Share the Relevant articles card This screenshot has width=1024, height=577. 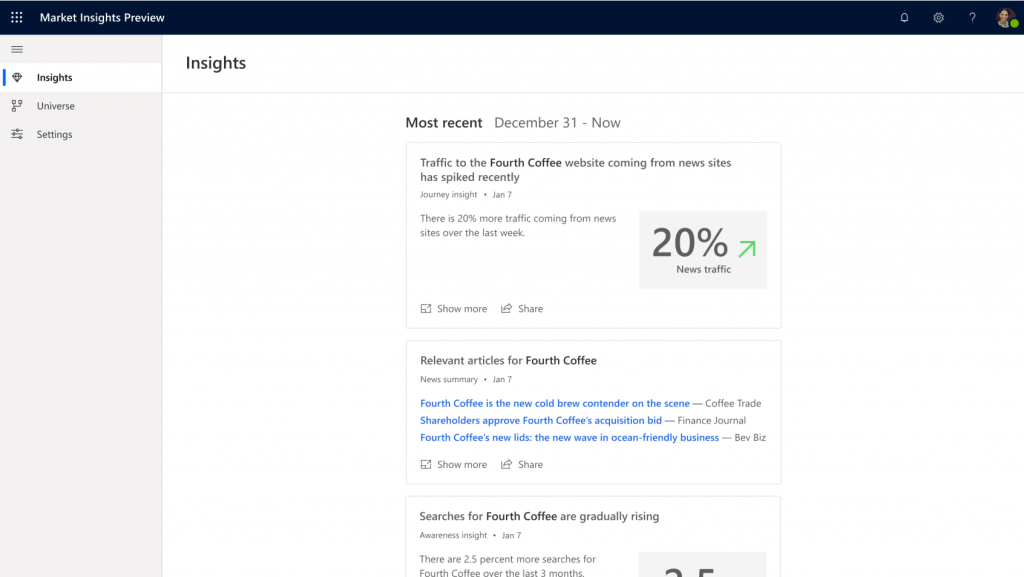[522, 464]
